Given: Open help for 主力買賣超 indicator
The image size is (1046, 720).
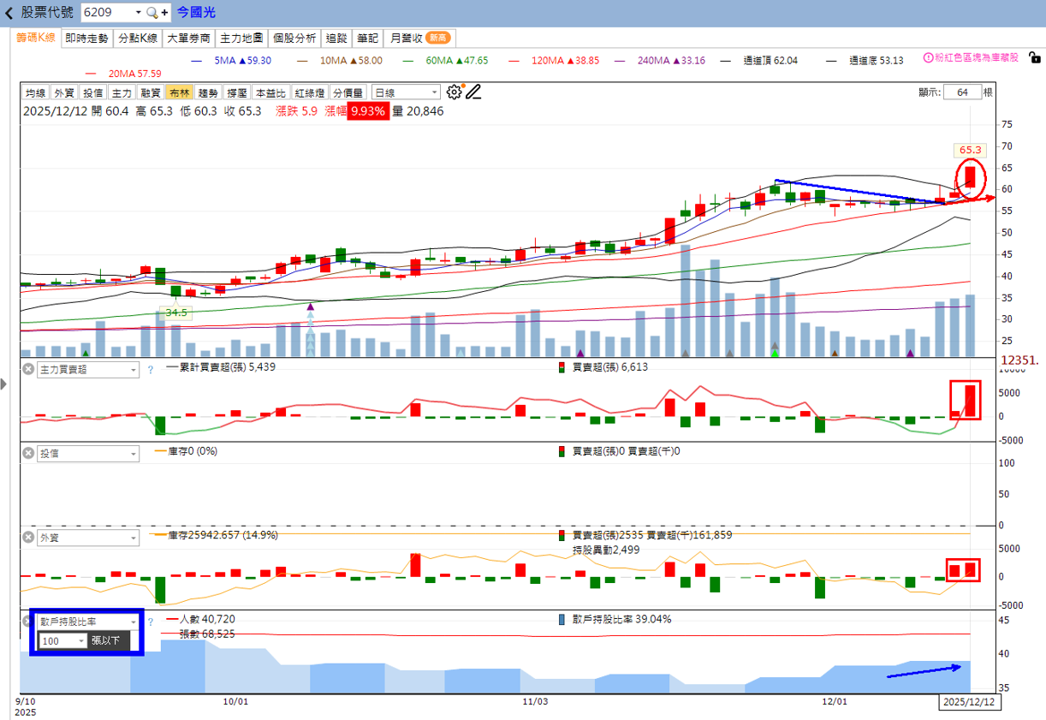Looking at the screenshot, I should 150,370.
